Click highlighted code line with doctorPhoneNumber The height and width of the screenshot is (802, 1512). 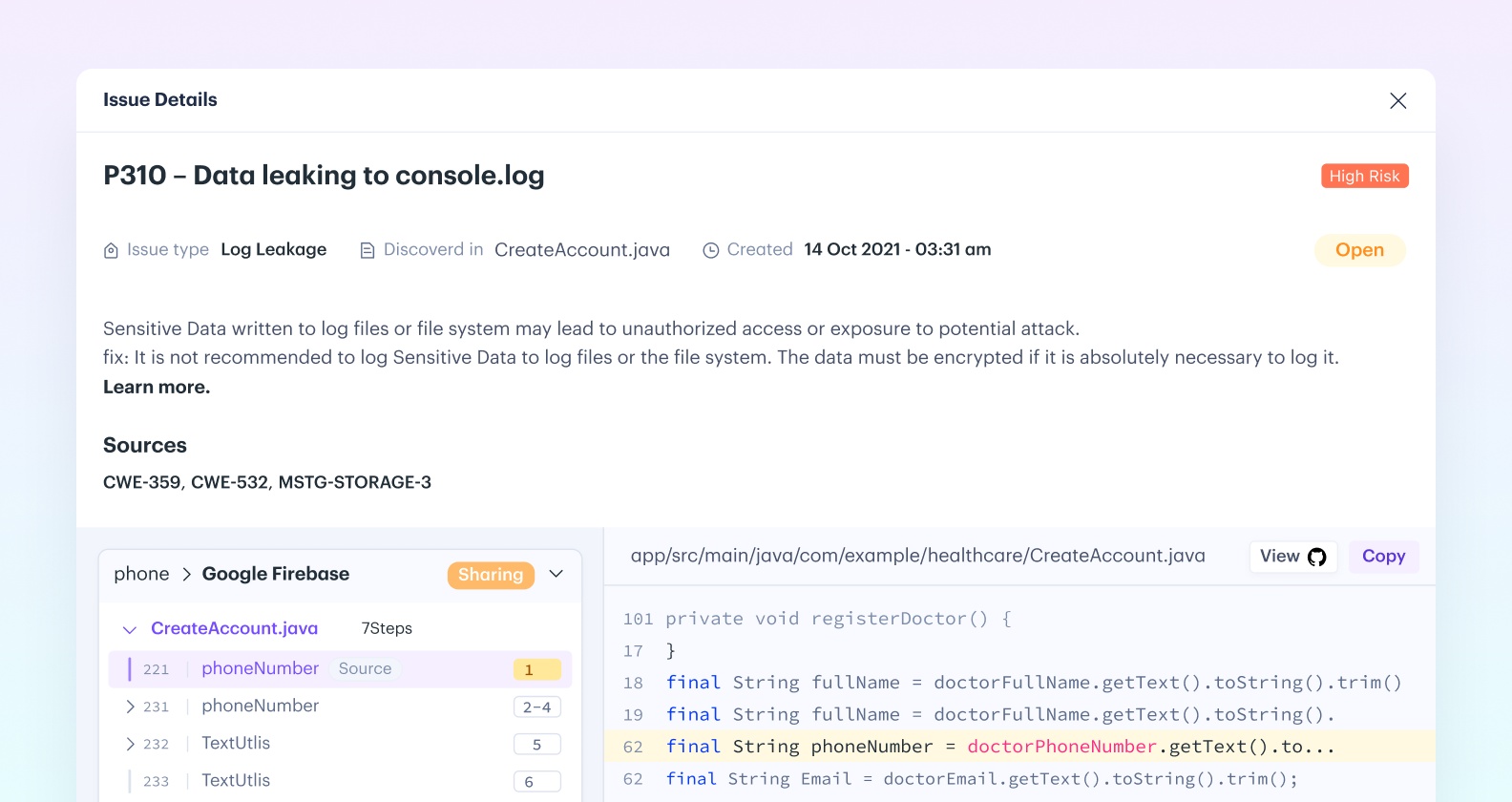(x=1000, y=747)
